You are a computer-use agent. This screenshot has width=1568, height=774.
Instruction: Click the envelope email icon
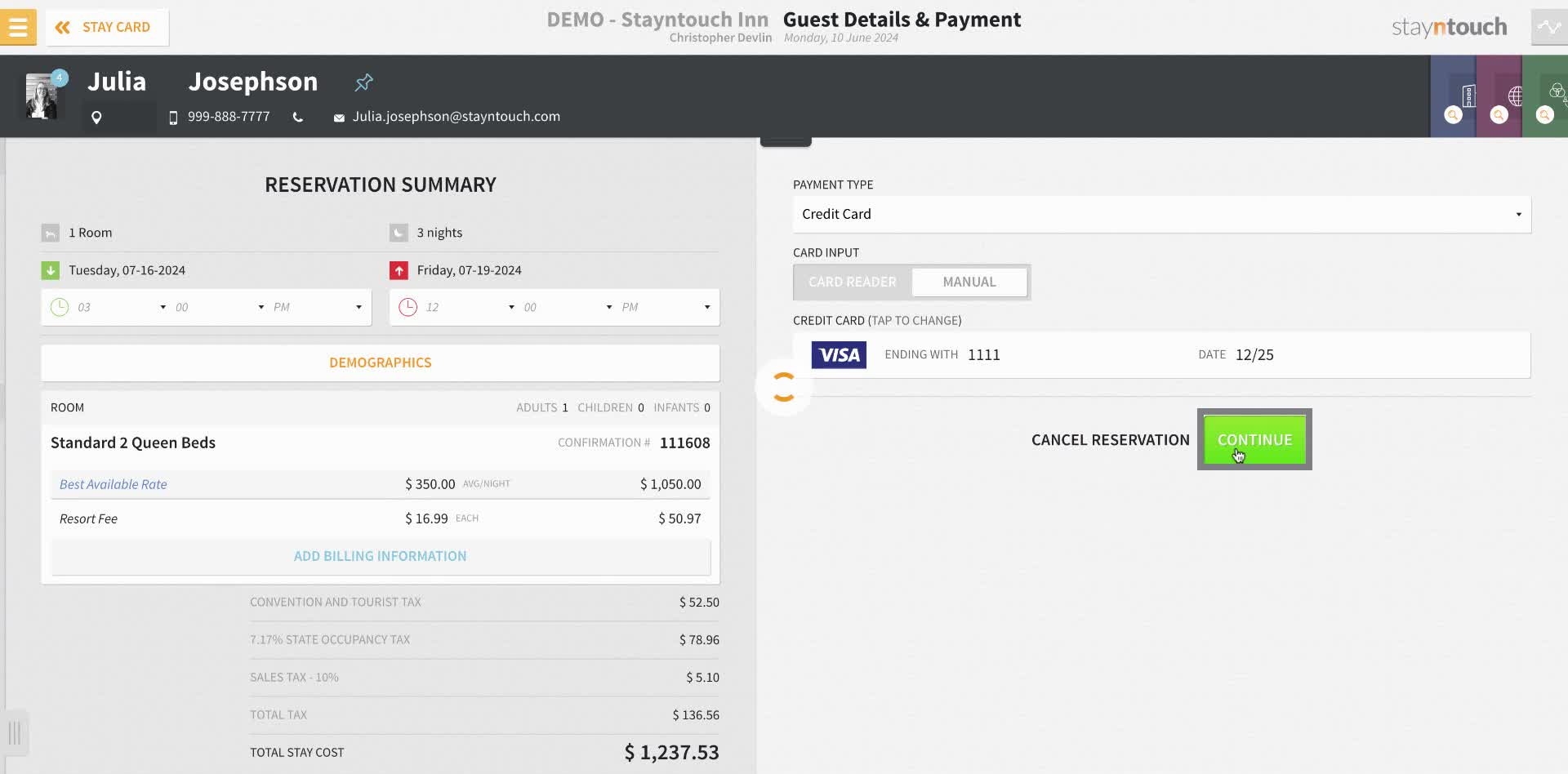click(x=339, y=118)
